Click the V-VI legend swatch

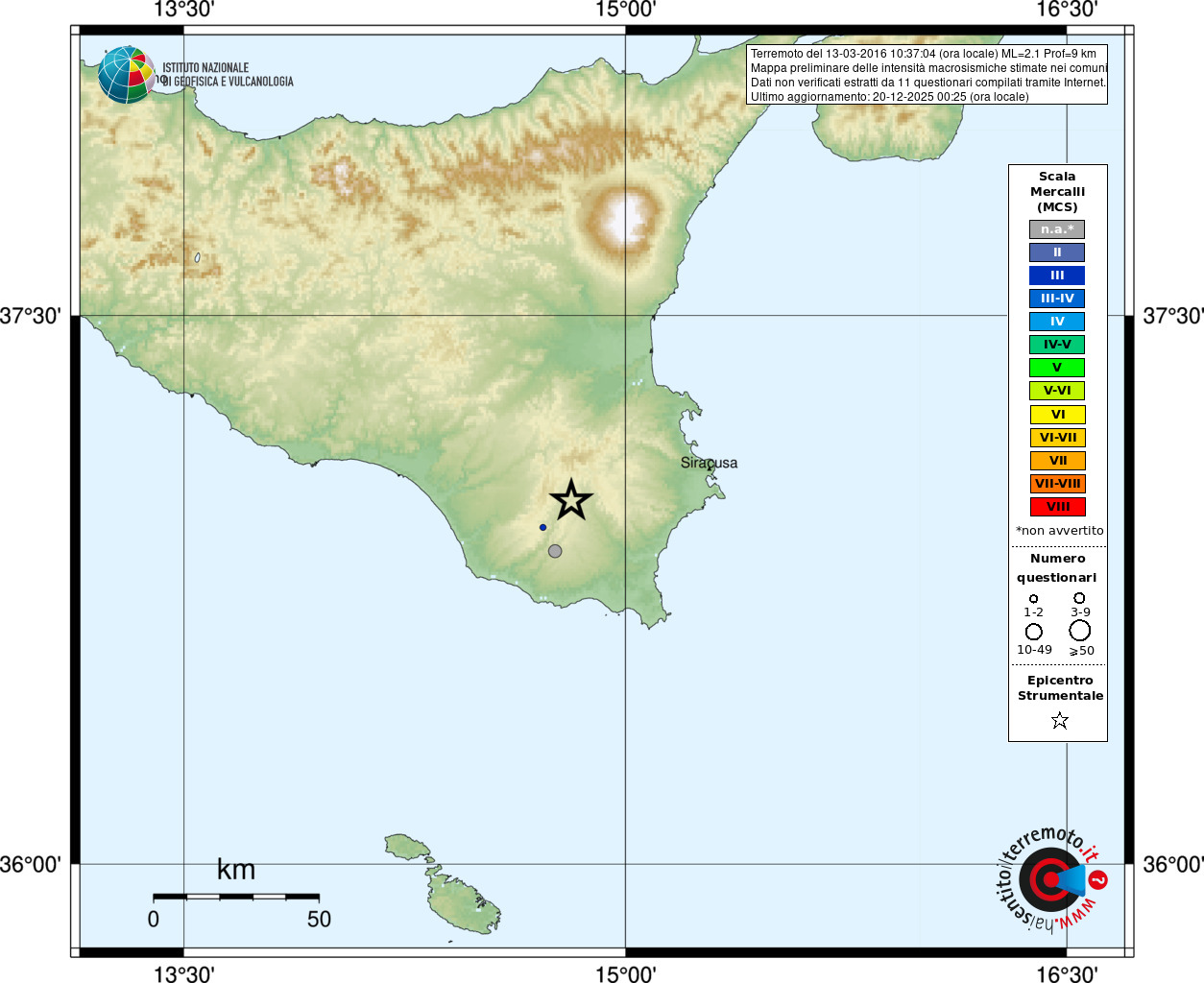[1057, 391]
